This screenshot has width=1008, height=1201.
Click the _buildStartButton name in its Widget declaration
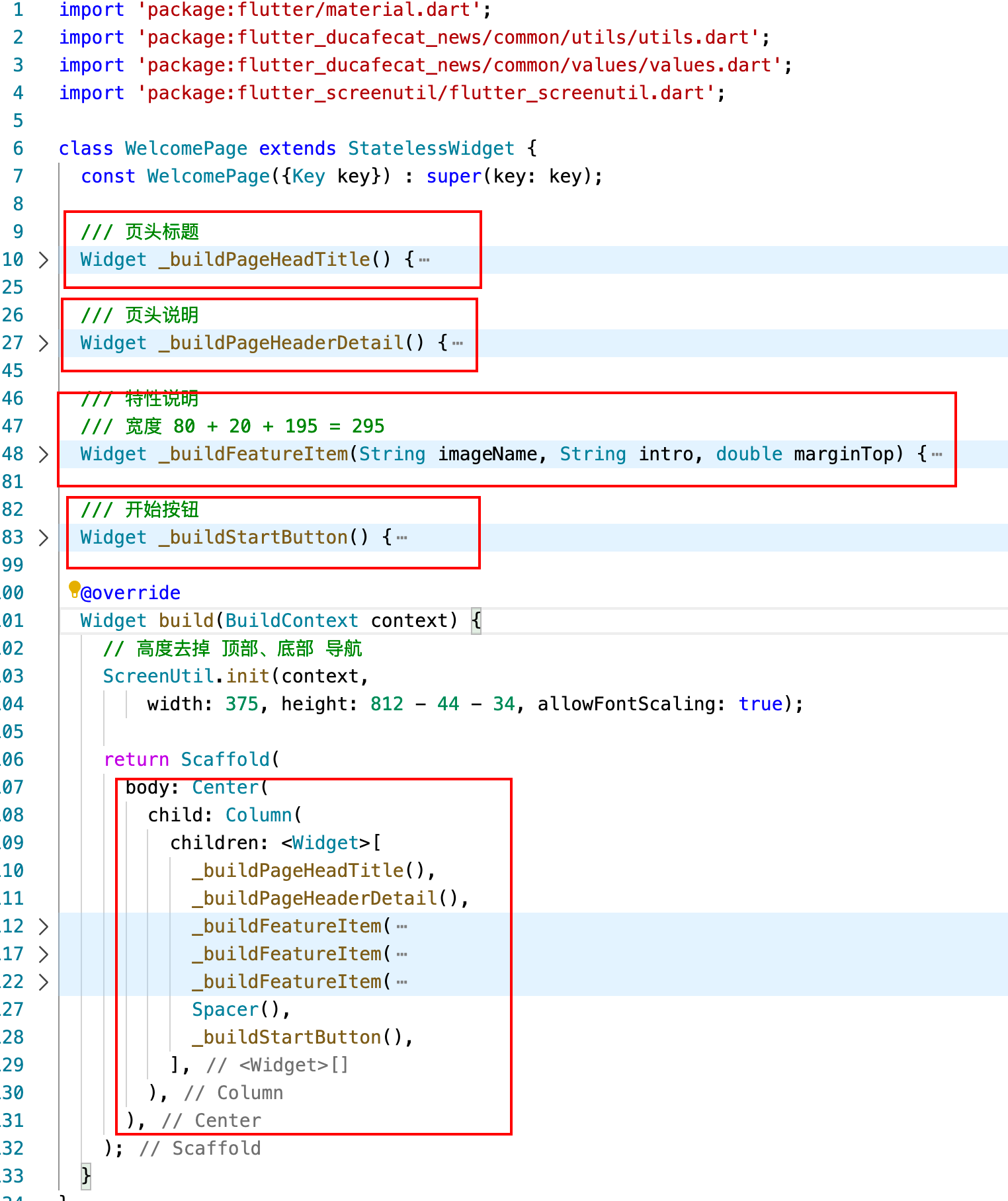[x=253, y=538]
